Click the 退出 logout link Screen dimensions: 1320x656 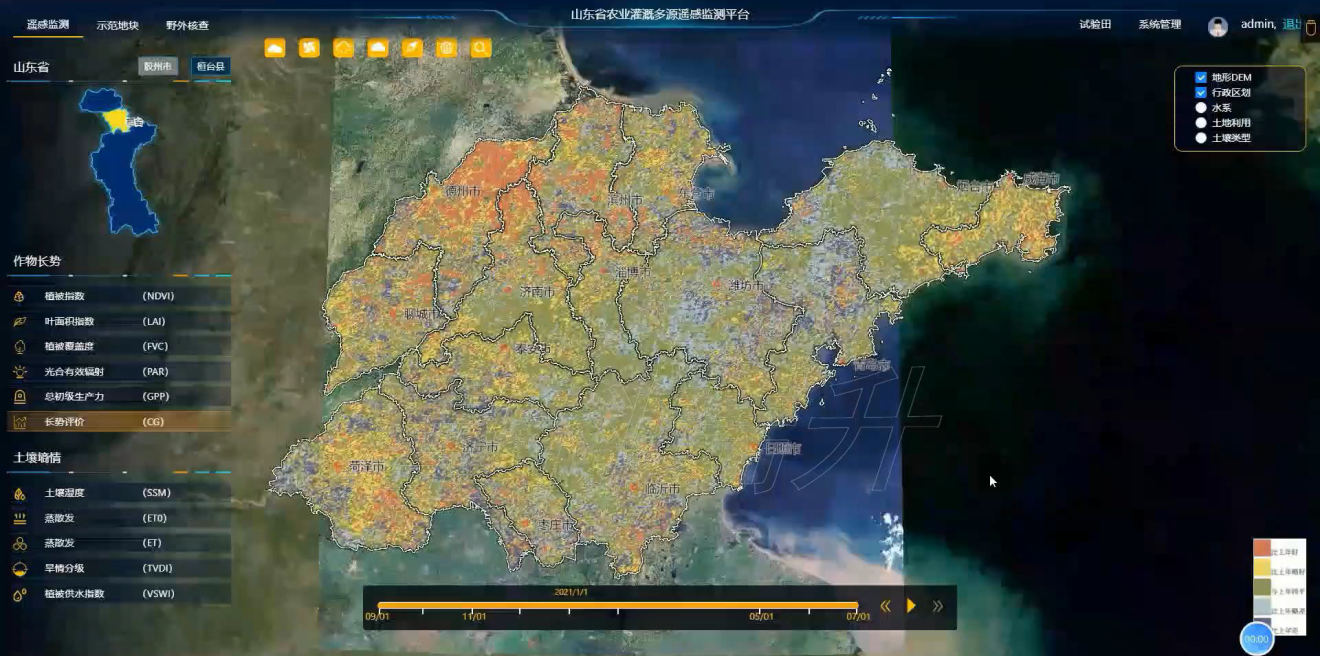(1291, 24)
